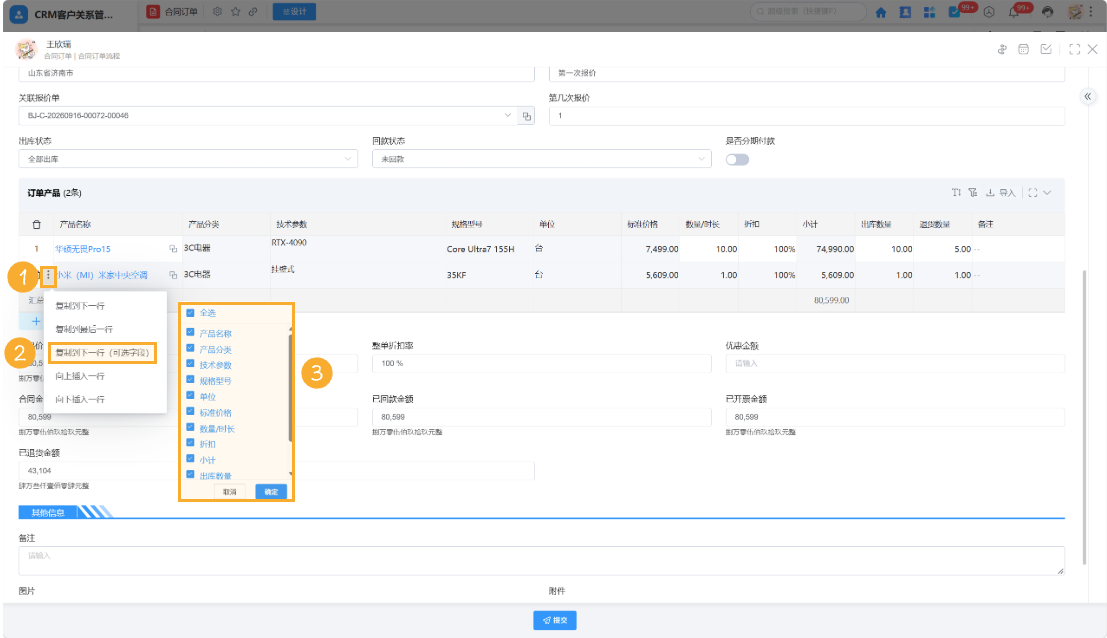Image resolution: width=1107 pixels, height=638 pixels.
Task: Open the row menu for 小米 (MI) 米家中央空调
Action: 48,275
